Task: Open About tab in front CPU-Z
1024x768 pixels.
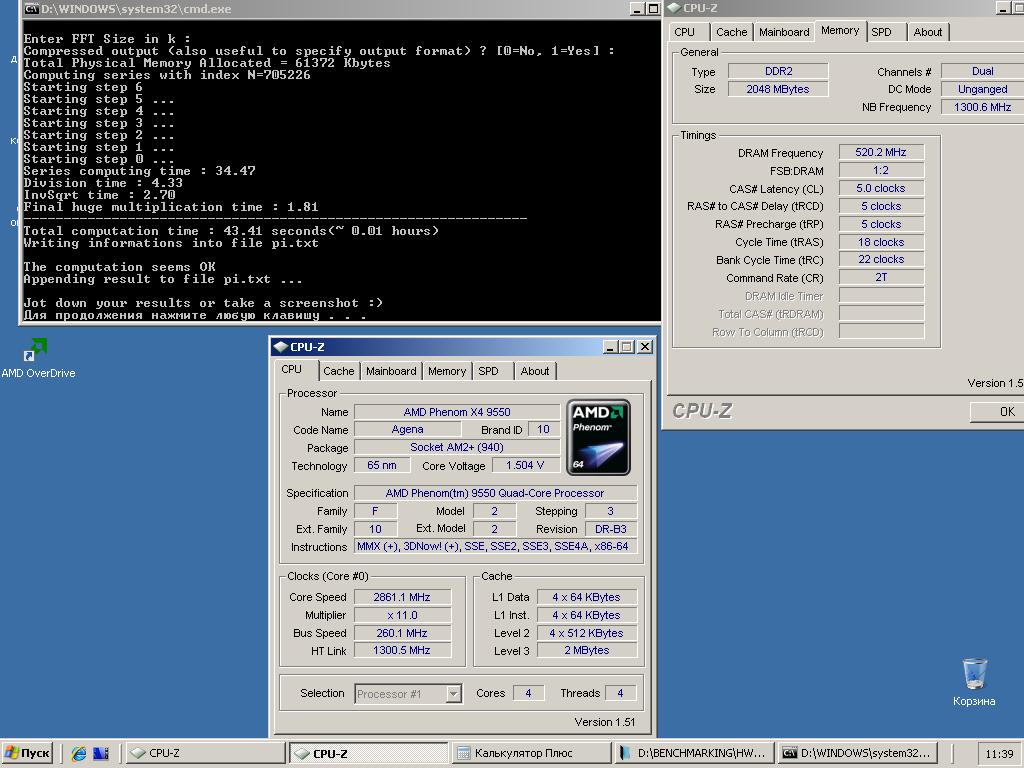Action: [x=535, y=371]
